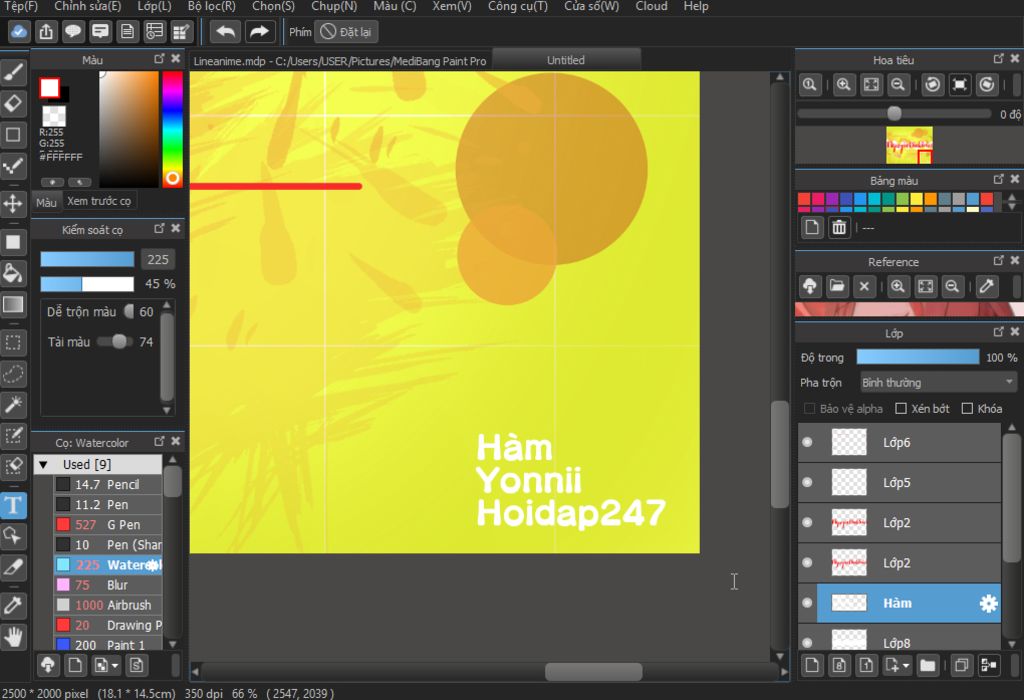
Task: Click the Zoom in icon in navigator
Action: (x=844, y=85)
